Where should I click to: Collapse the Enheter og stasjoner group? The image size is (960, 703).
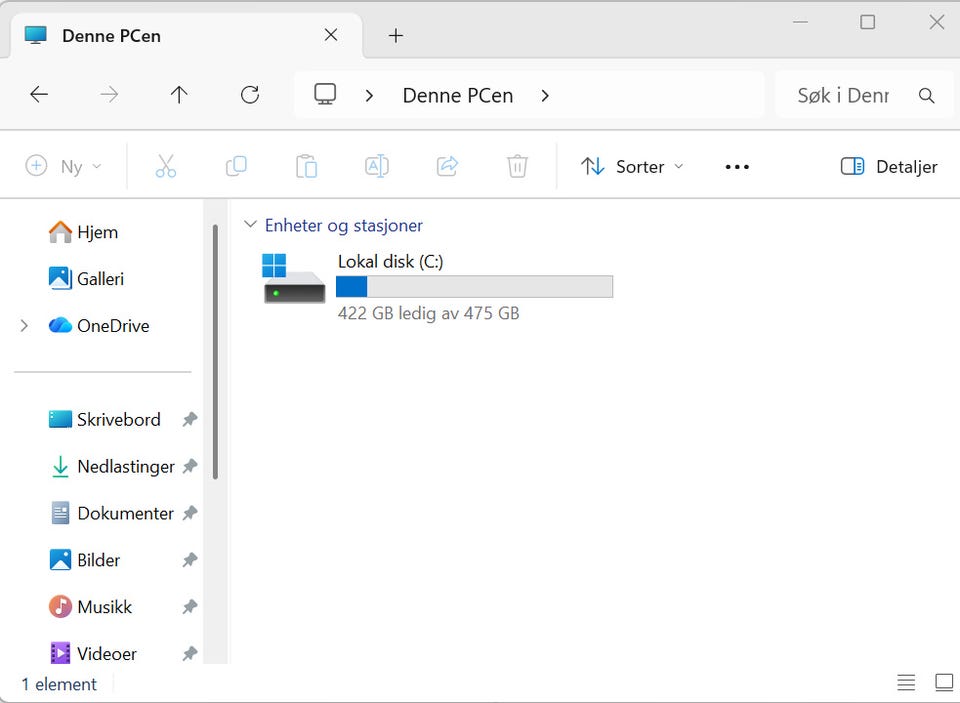point(250,225)
